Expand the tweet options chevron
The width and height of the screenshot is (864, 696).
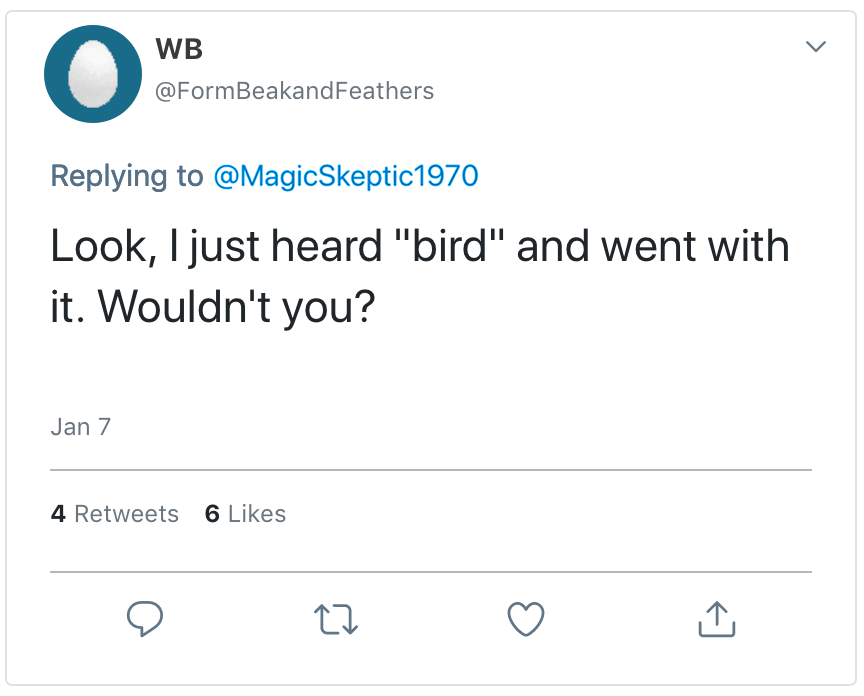pyautogui.click(x=816, y=47)
